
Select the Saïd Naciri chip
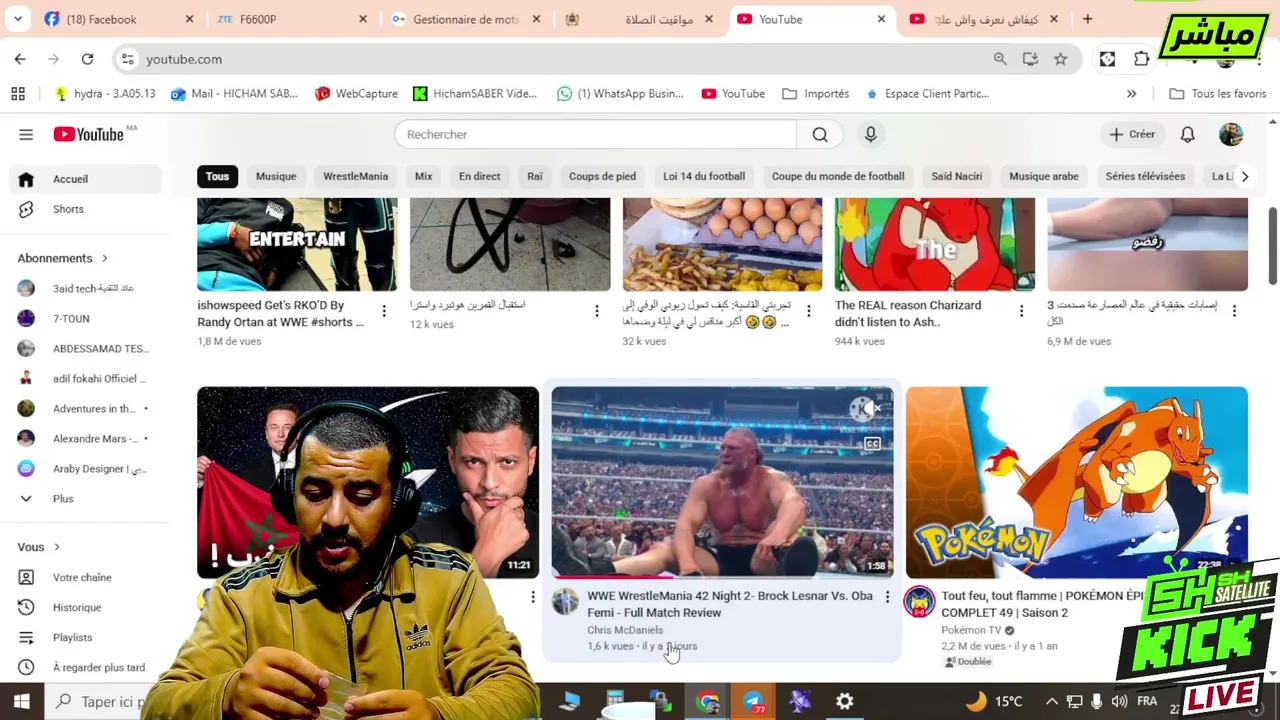(956, 176)
